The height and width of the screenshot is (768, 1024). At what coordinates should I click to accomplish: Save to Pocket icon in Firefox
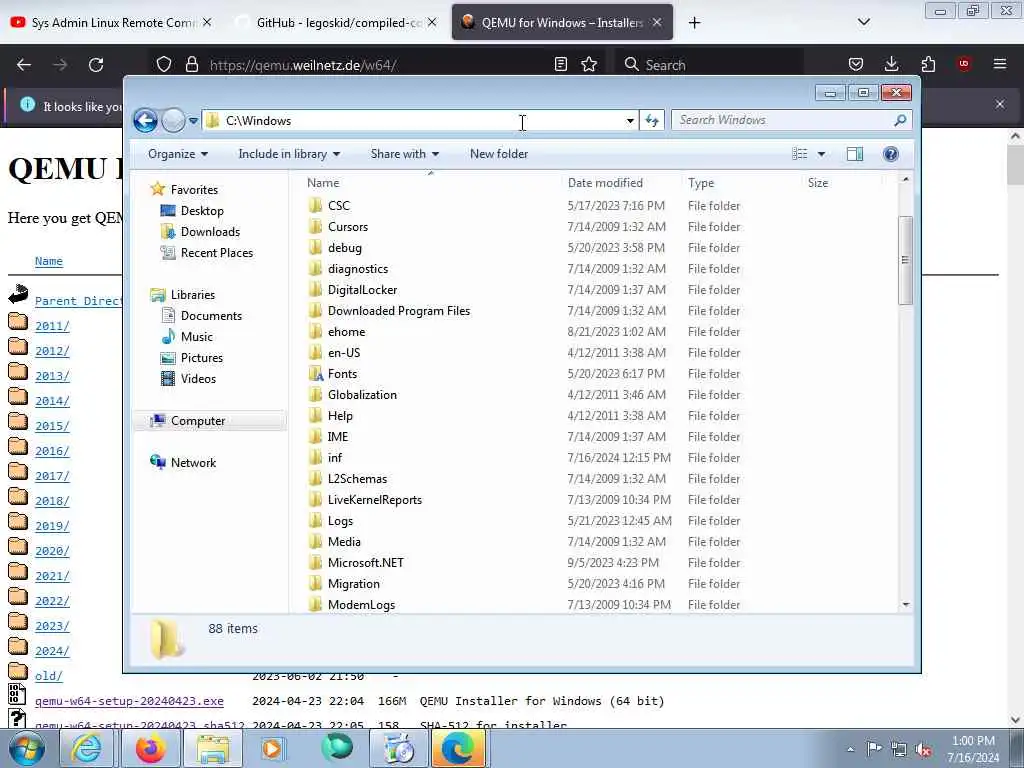[856, 64]
